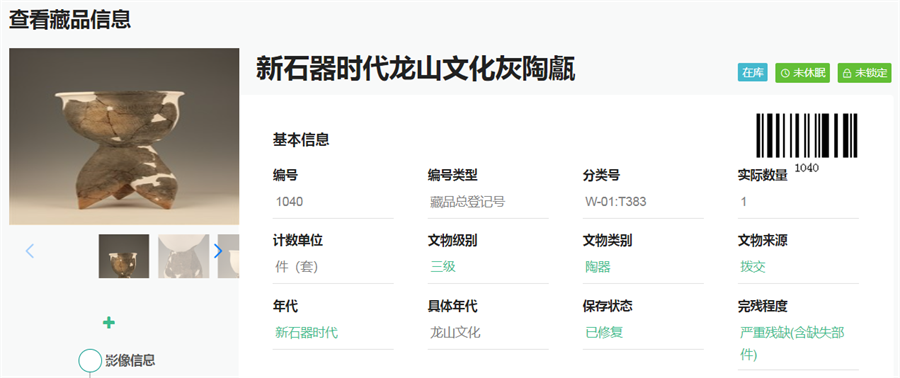Click the green plus add icon
Screen dimensions: 900x378
tap(108, 323)
